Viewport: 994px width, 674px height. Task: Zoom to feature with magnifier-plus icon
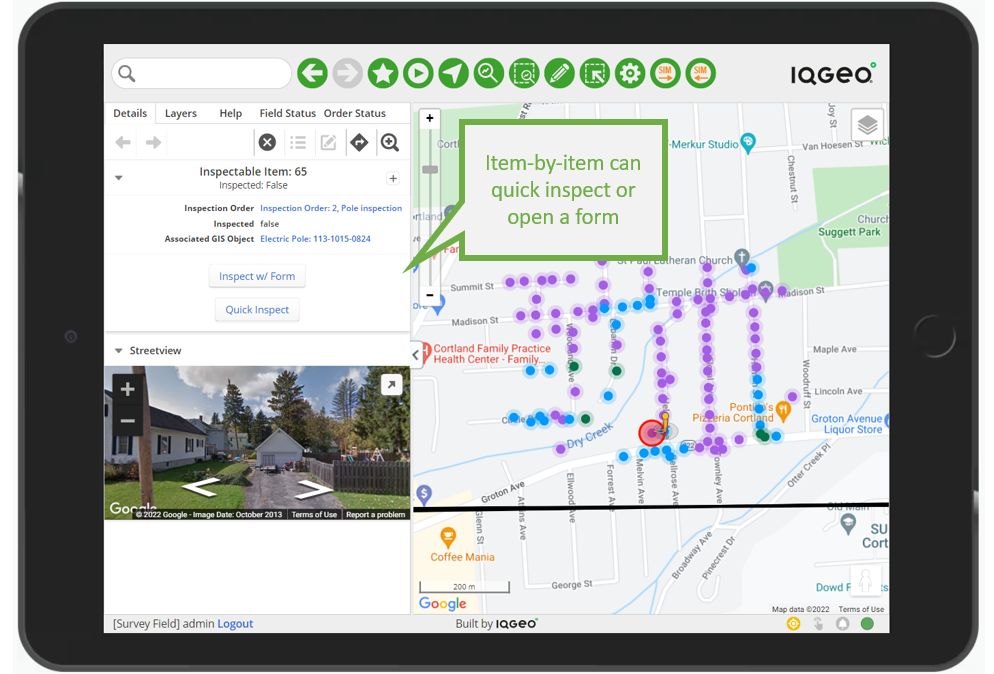coord(390,143)
